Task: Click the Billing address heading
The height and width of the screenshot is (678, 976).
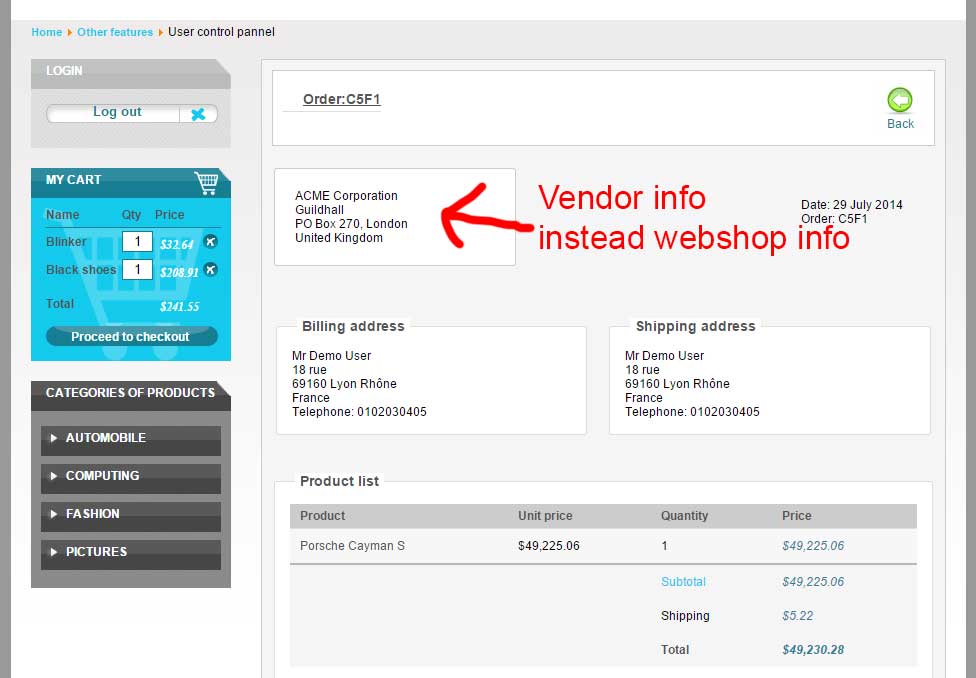Action: (353, 326)
